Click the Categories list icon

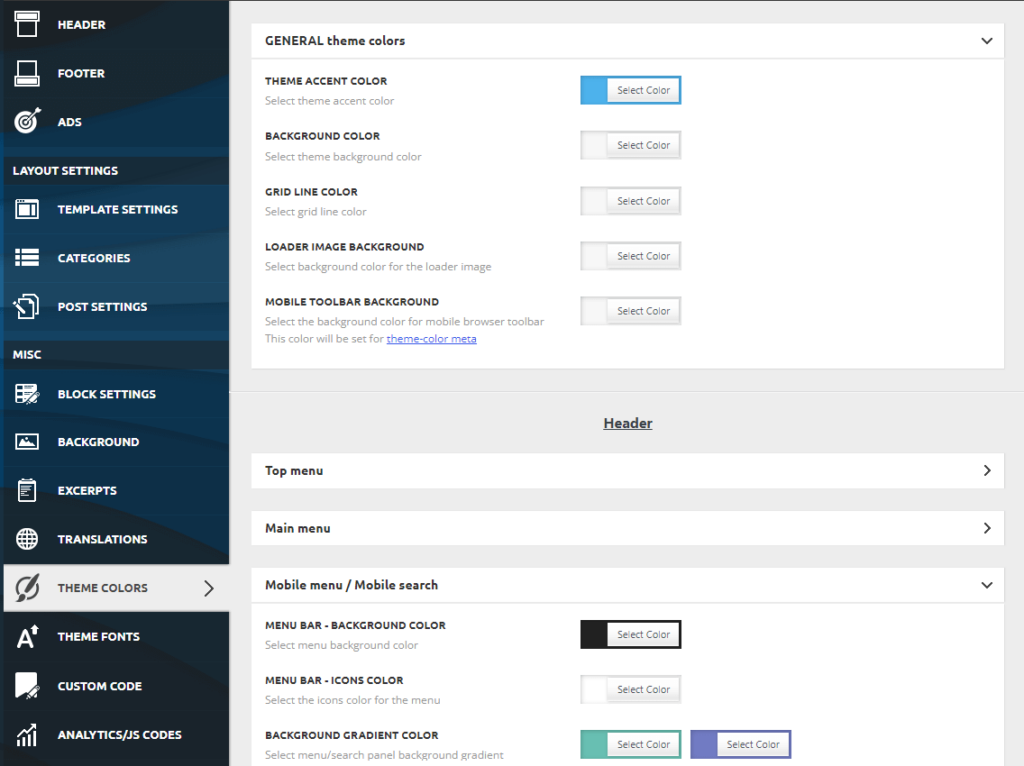27,257
